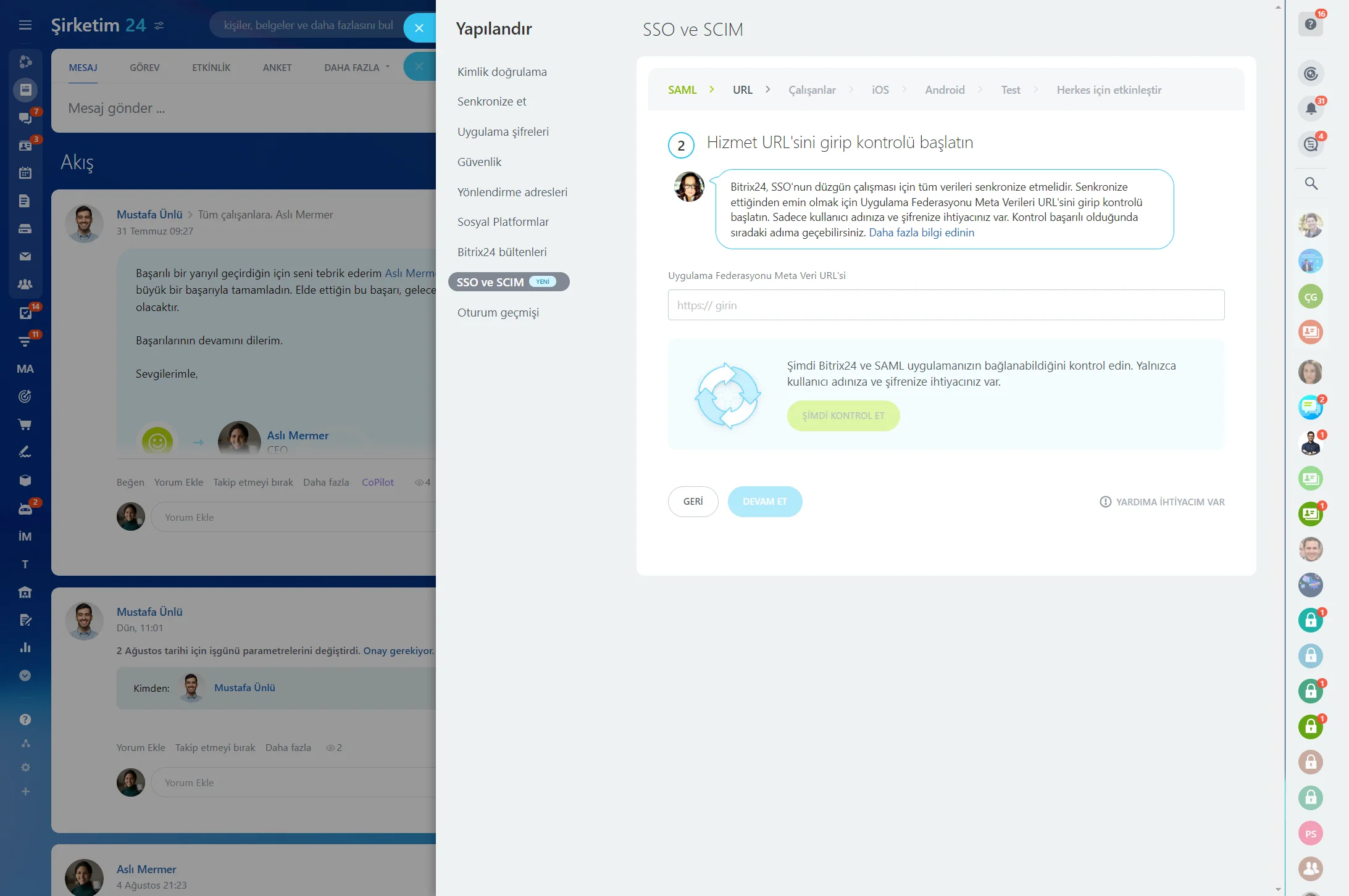Expand Daha fazla under first post

click(x=326, y=482)
